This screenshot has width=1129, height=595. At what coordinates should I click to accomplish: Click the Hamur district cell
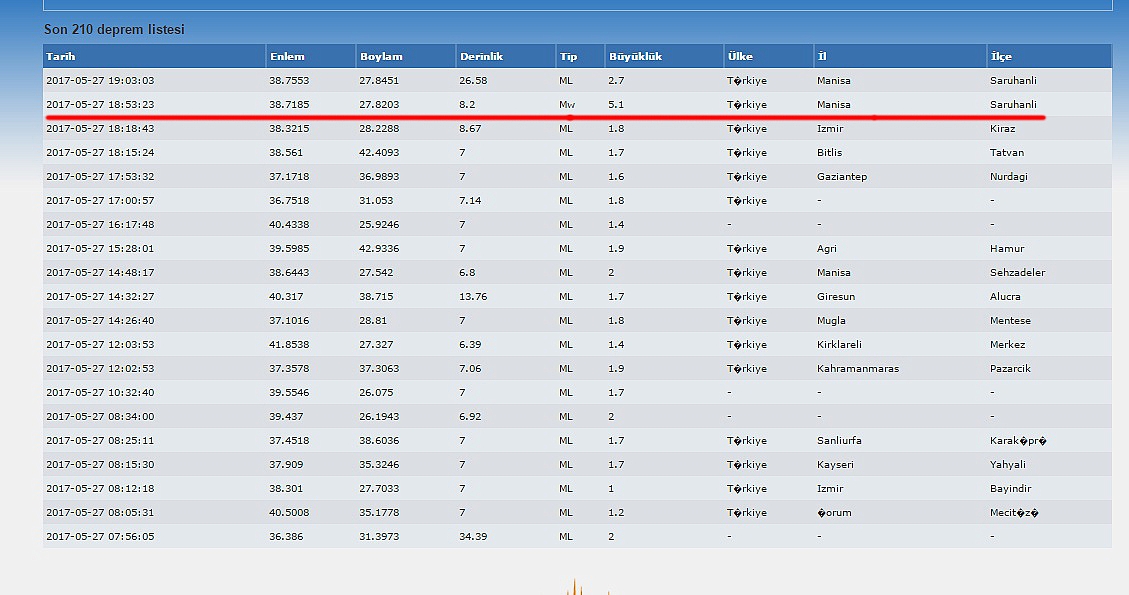point(1007,249)
